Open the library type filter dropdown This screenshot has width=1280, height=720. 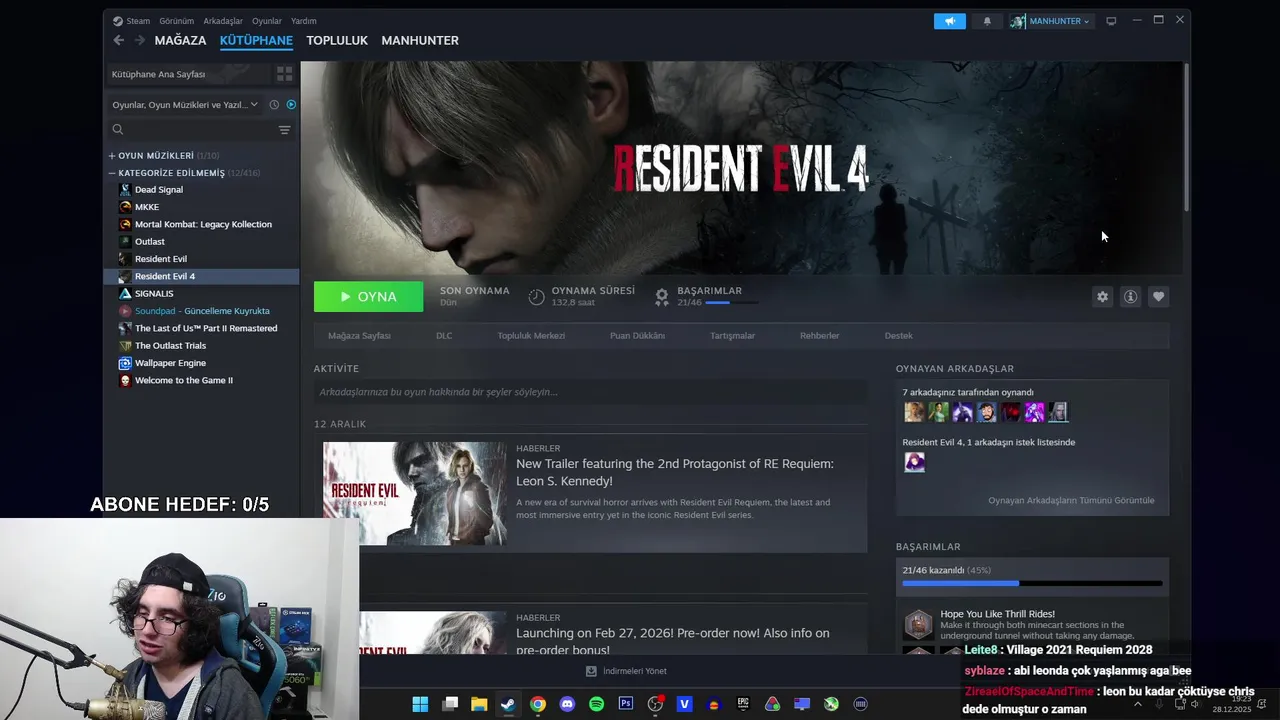[184, 105]
